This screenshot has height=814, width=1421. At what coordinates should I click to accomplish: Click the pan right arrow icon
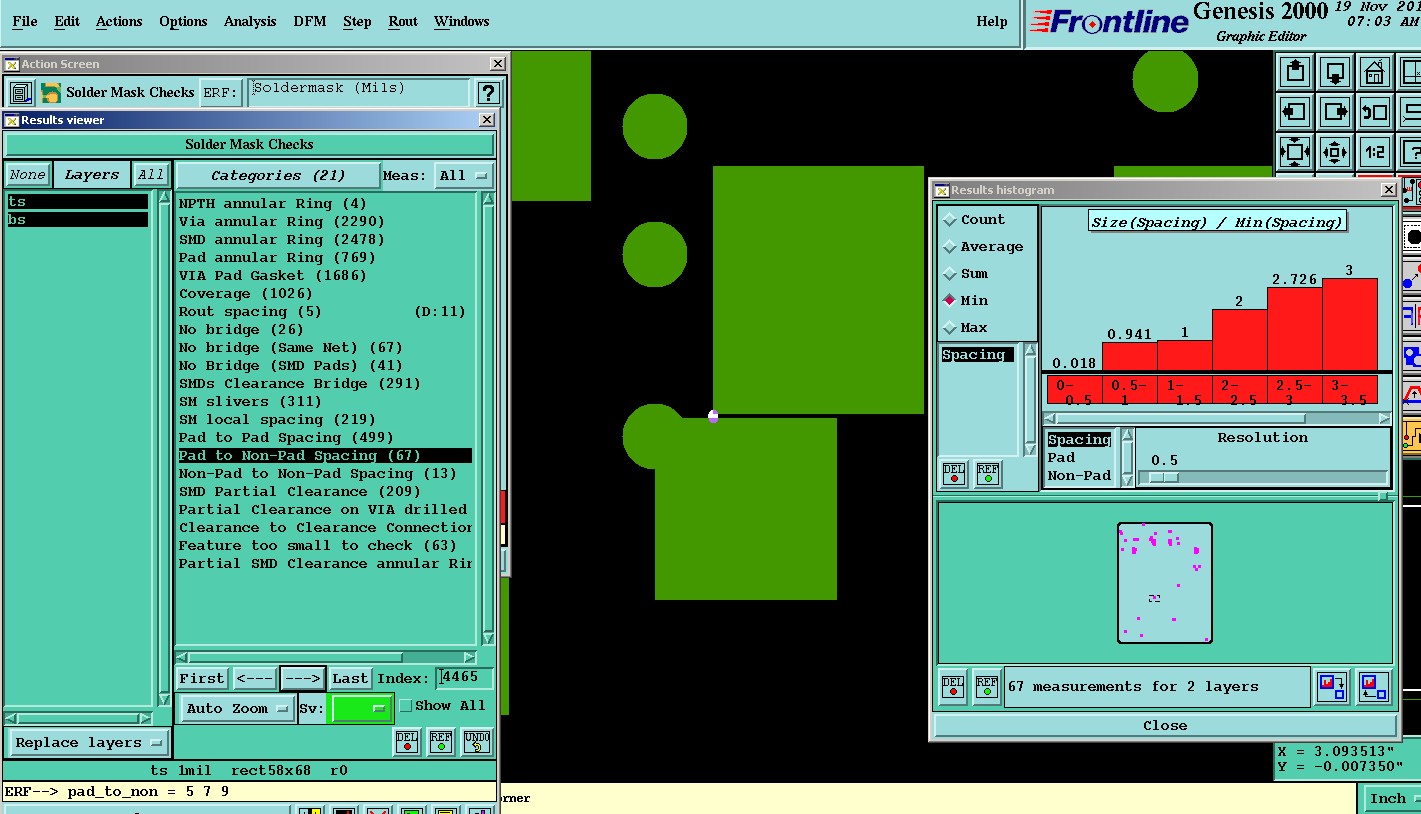(1335, 112)
